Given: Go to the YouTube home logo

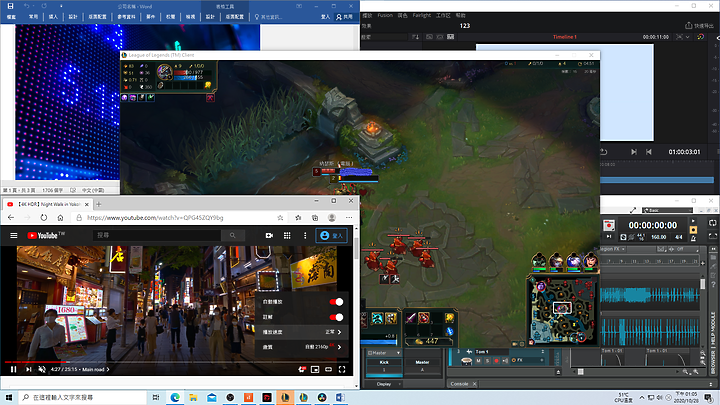Looking at the screenshot, I should pos(45,236).
